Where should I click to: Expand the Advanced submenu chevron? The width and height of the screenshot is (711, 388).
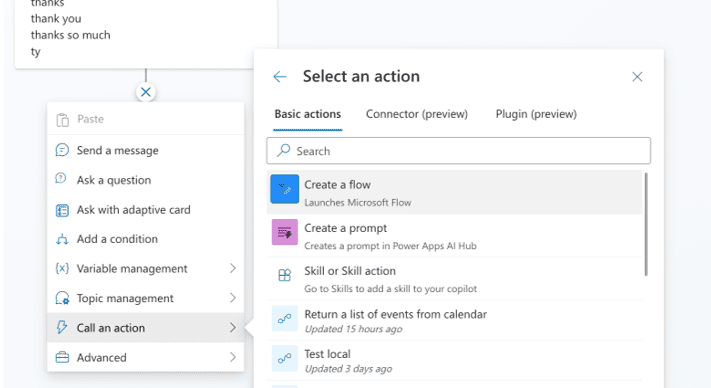point(233,357)
